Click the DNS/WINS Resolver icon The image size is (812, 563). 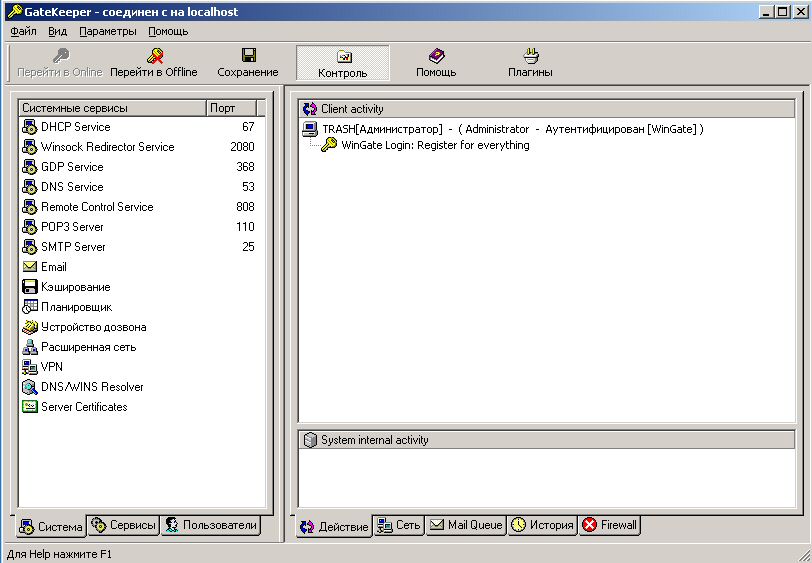click(30, 387)
